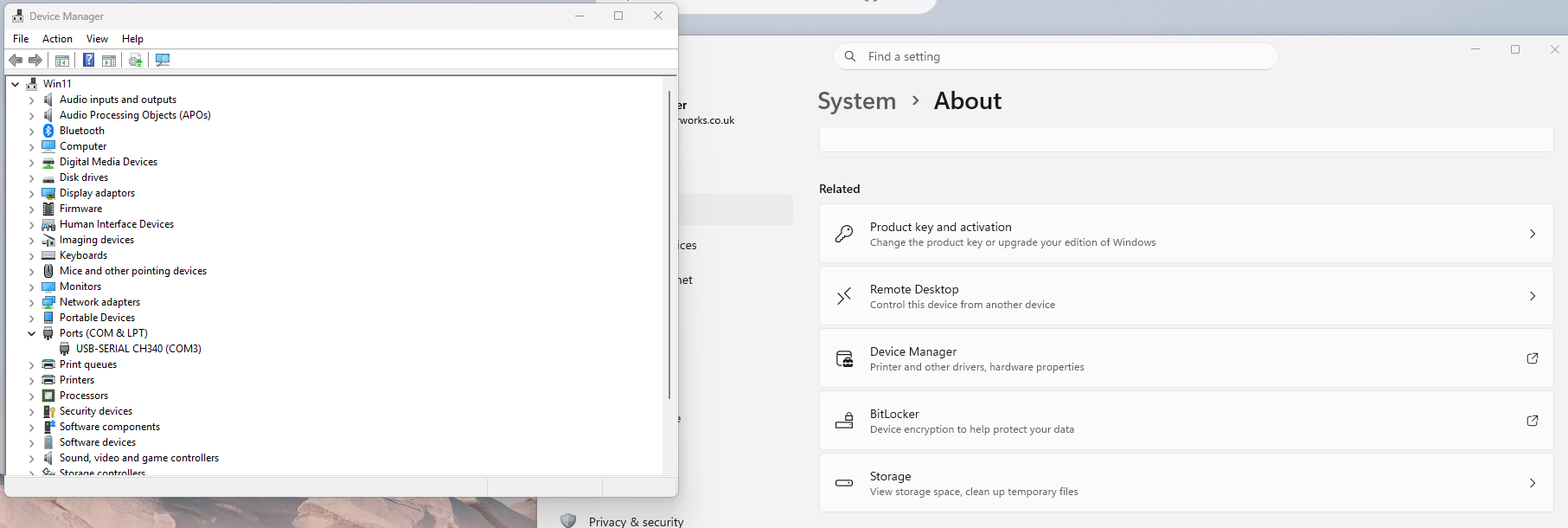This screenshot has width=1568, height=528.
Task: Click the System breadcrumb link in Settings
Action: point(857,101)
